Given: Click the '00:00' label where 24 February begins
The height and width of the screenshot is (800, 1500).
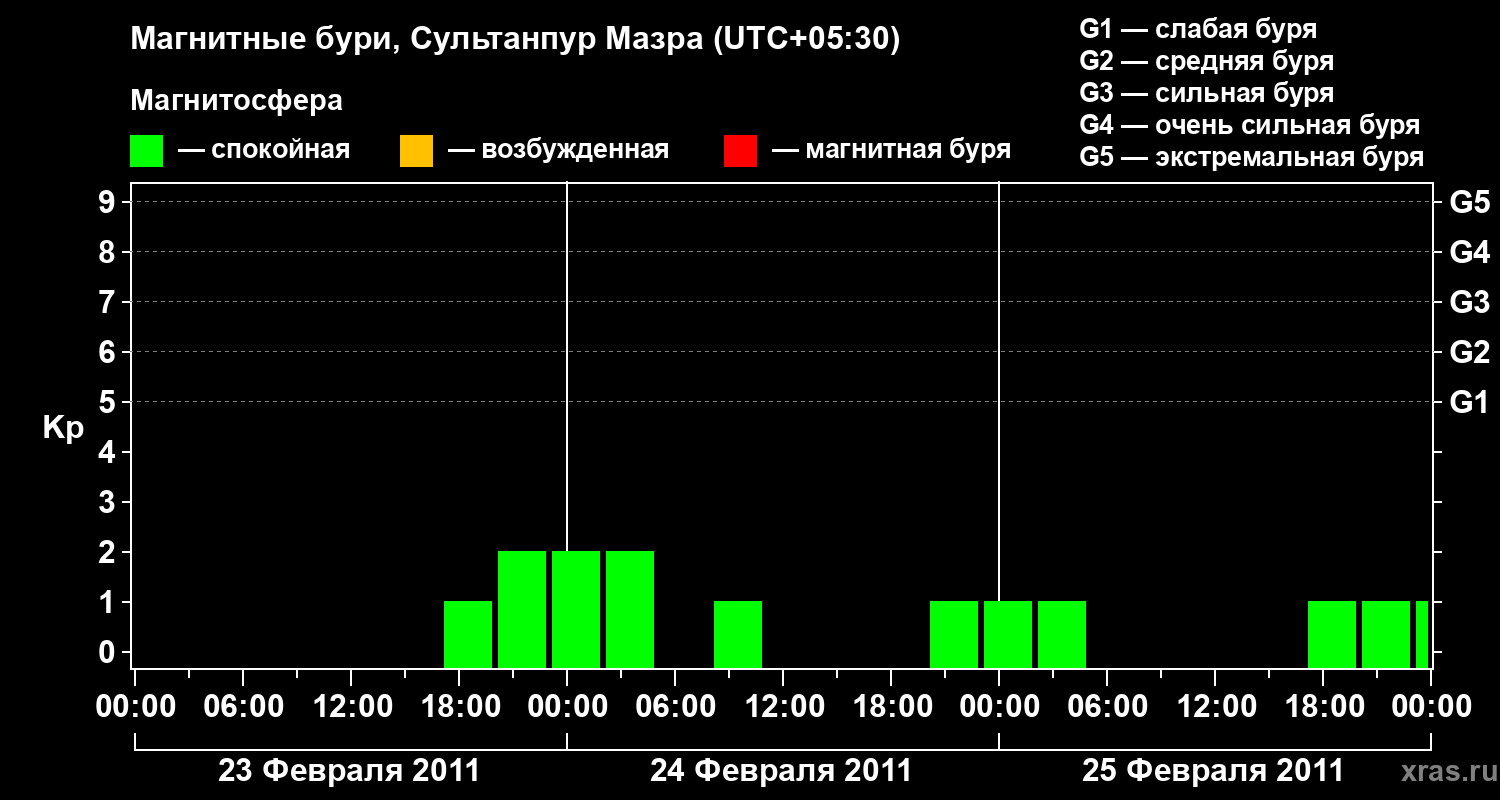Looking at the screenshot, I should 567,707.
